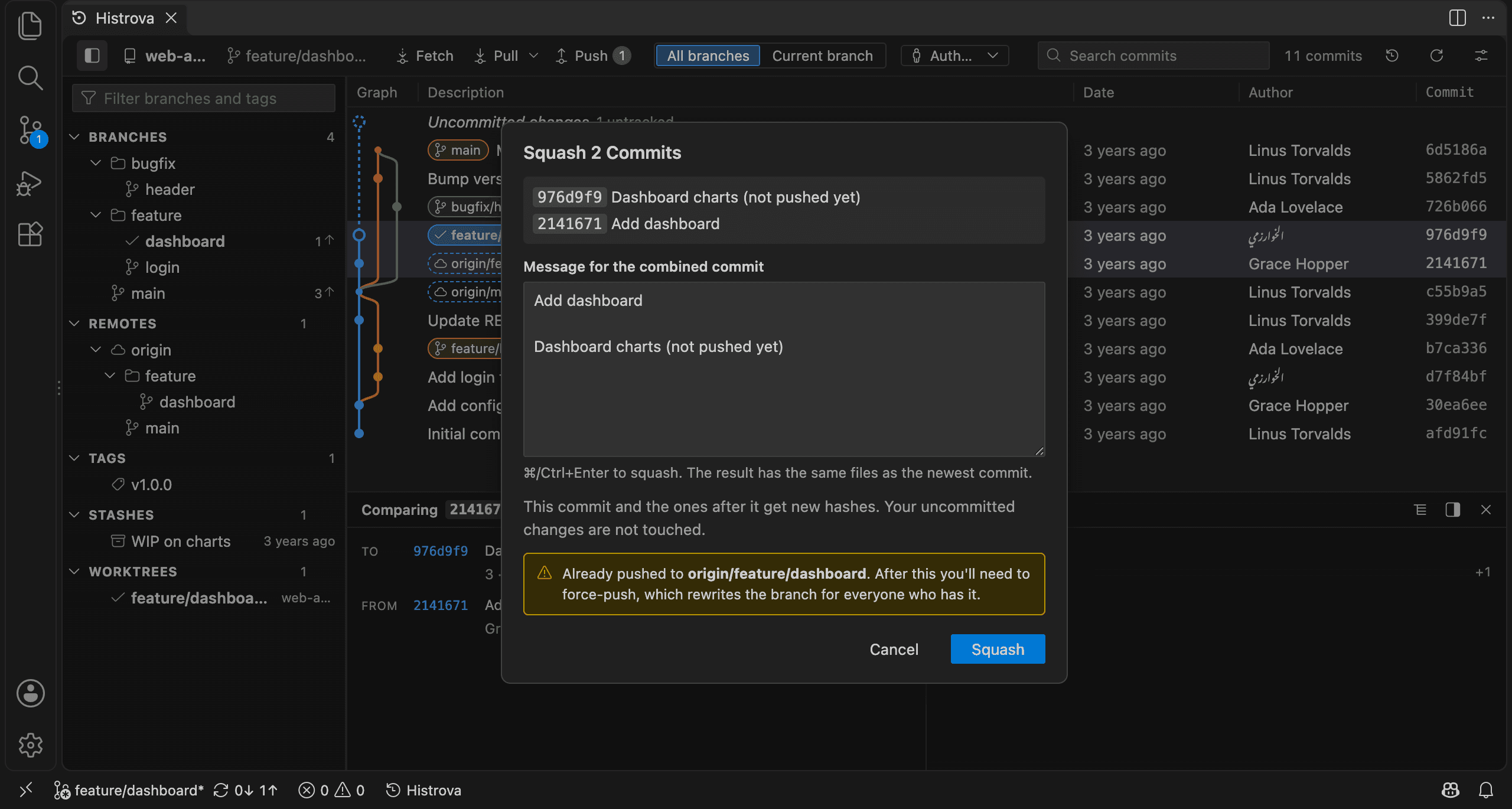Image resolution: width=1512 pixels, height=809 pixels.
Task: Open the Pull dropdown arrow
Action: pyautogui.click(x=533, y=56)
